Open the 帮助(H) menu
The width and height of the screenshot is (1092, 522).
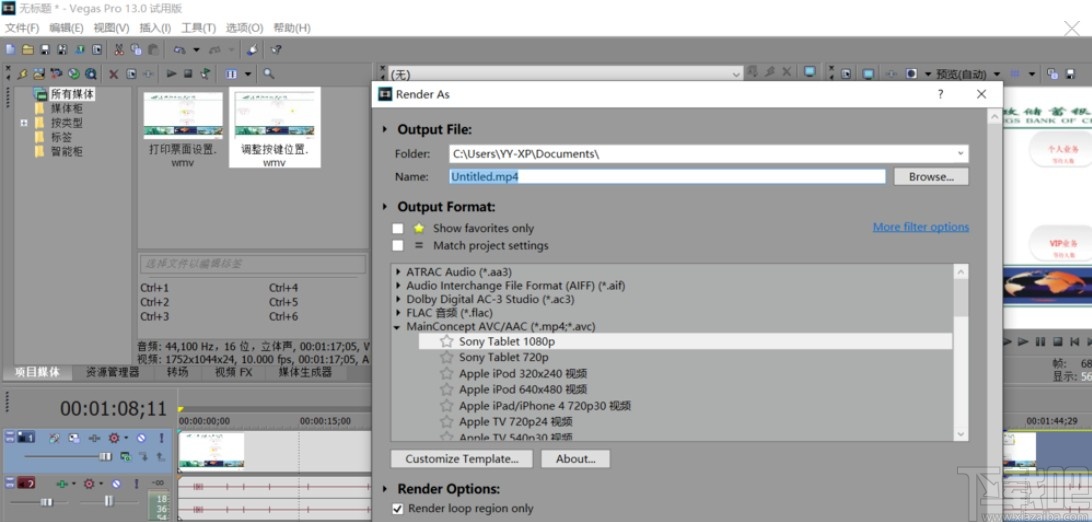coord(292,28)
